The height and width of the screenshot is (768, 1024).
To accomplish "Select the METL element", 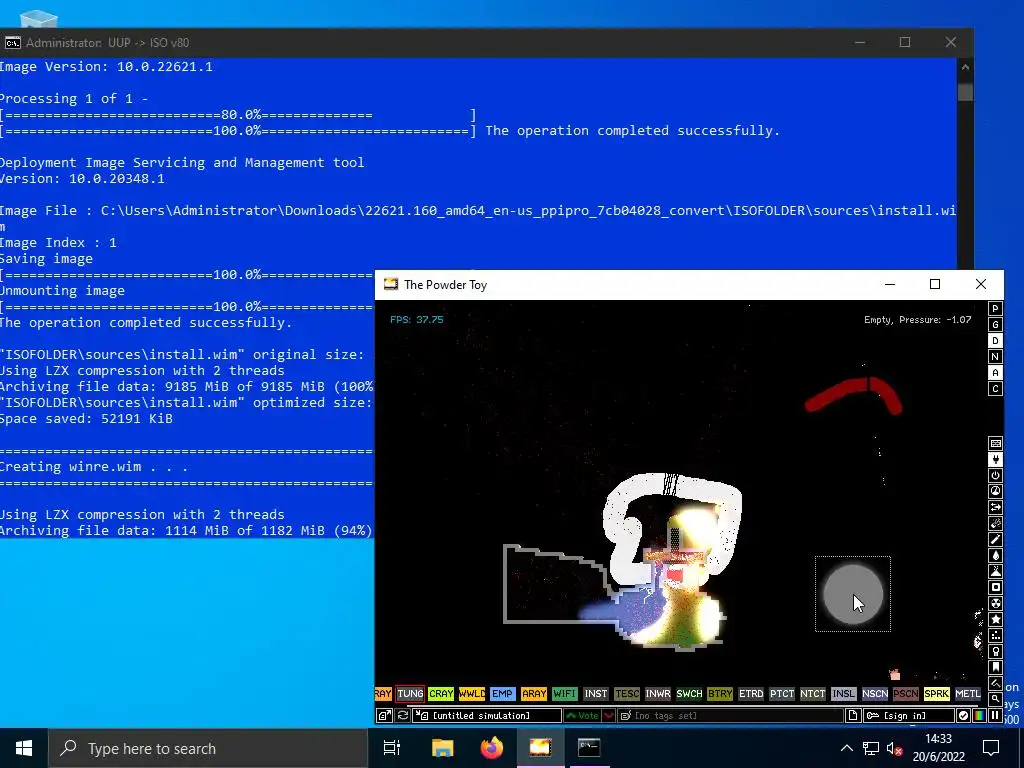I will (x=967, y=694).
